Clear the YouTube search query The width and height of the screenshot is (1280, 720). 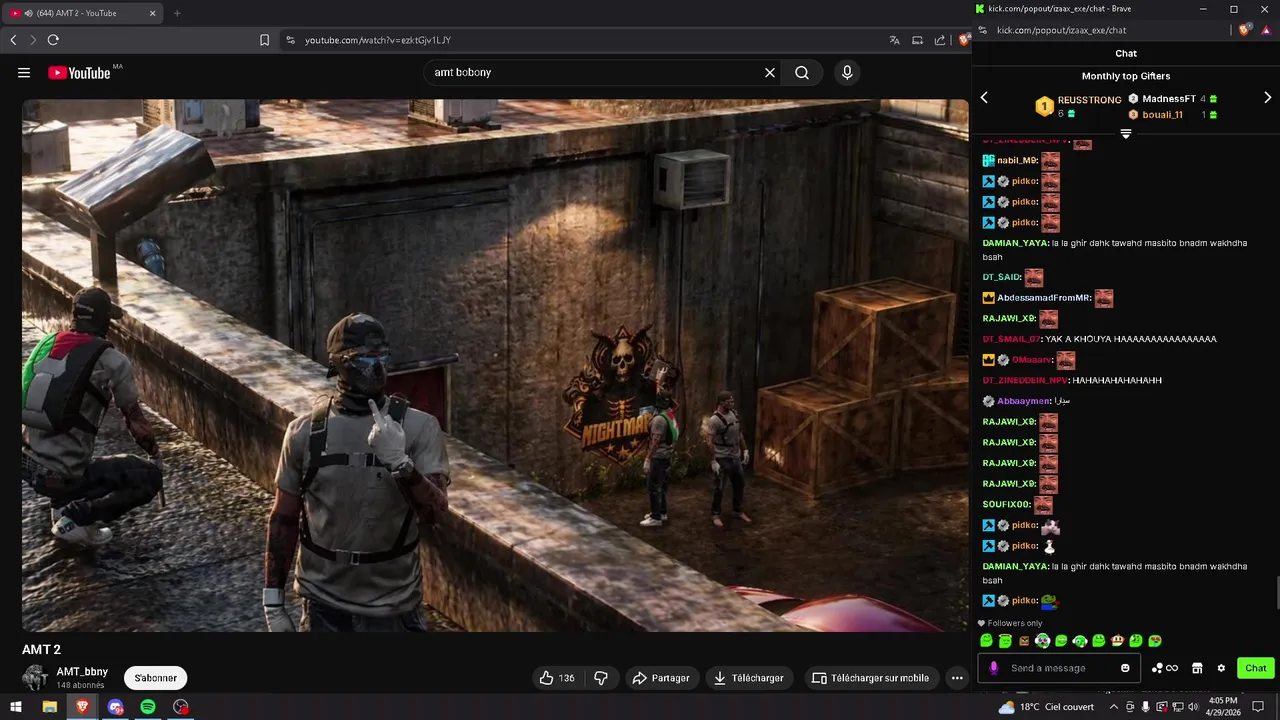click(x=770, y=73)
